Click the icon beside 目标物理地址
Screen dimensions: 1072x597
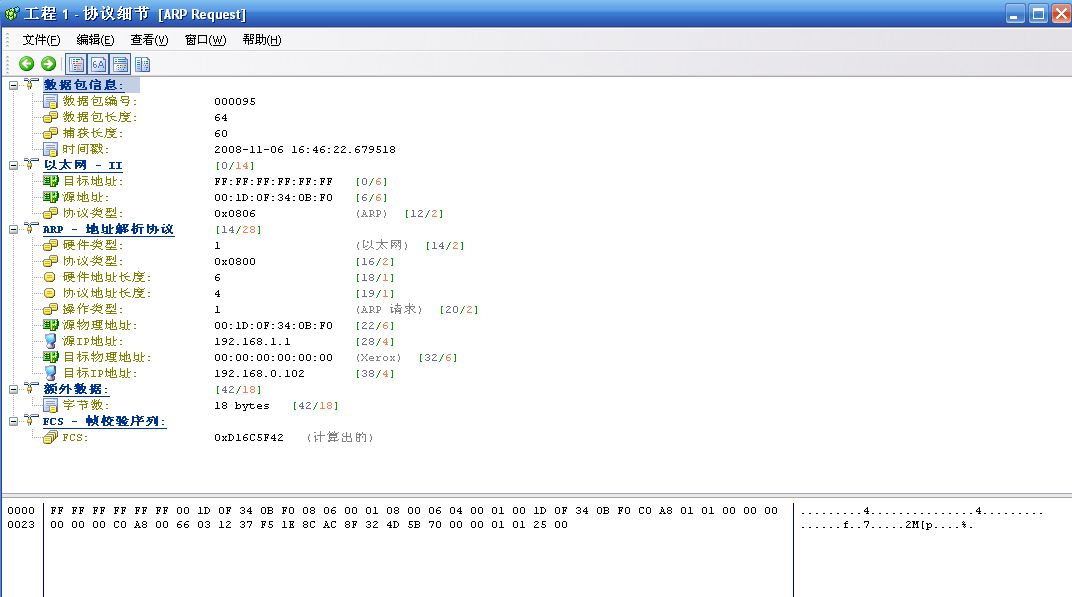pyautogui.click(x=51, y=357)
